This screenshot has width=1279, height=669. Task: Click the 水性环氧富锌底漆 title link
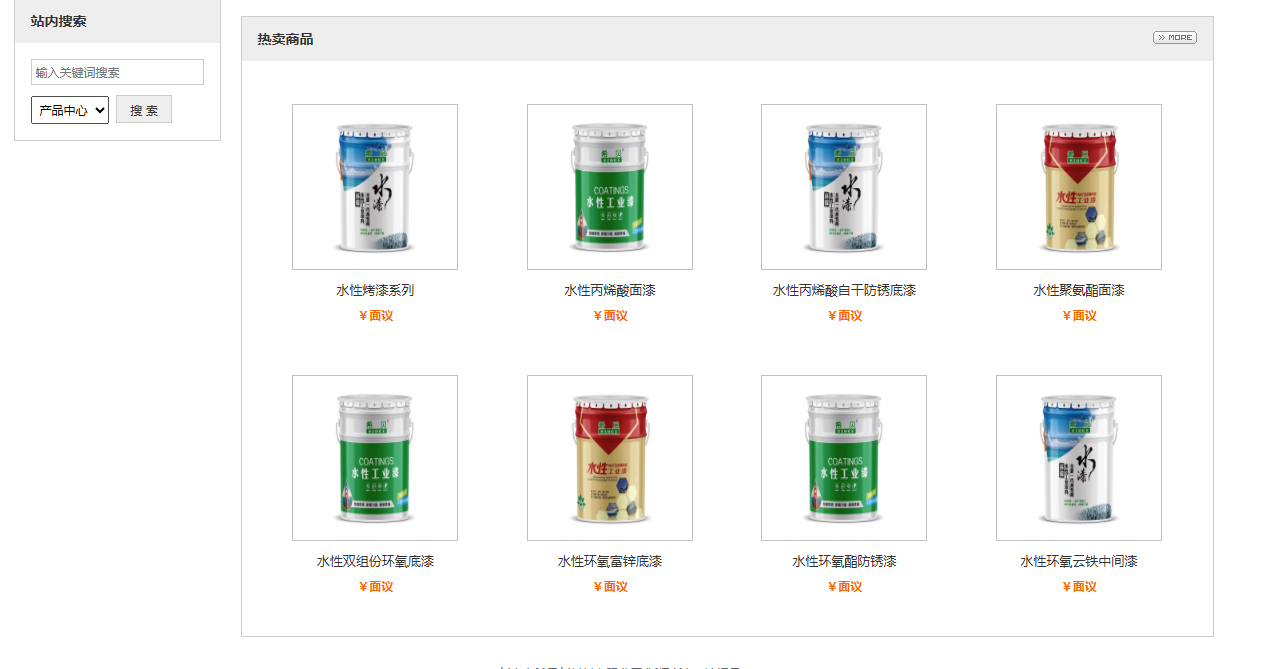tap(610, 562)
